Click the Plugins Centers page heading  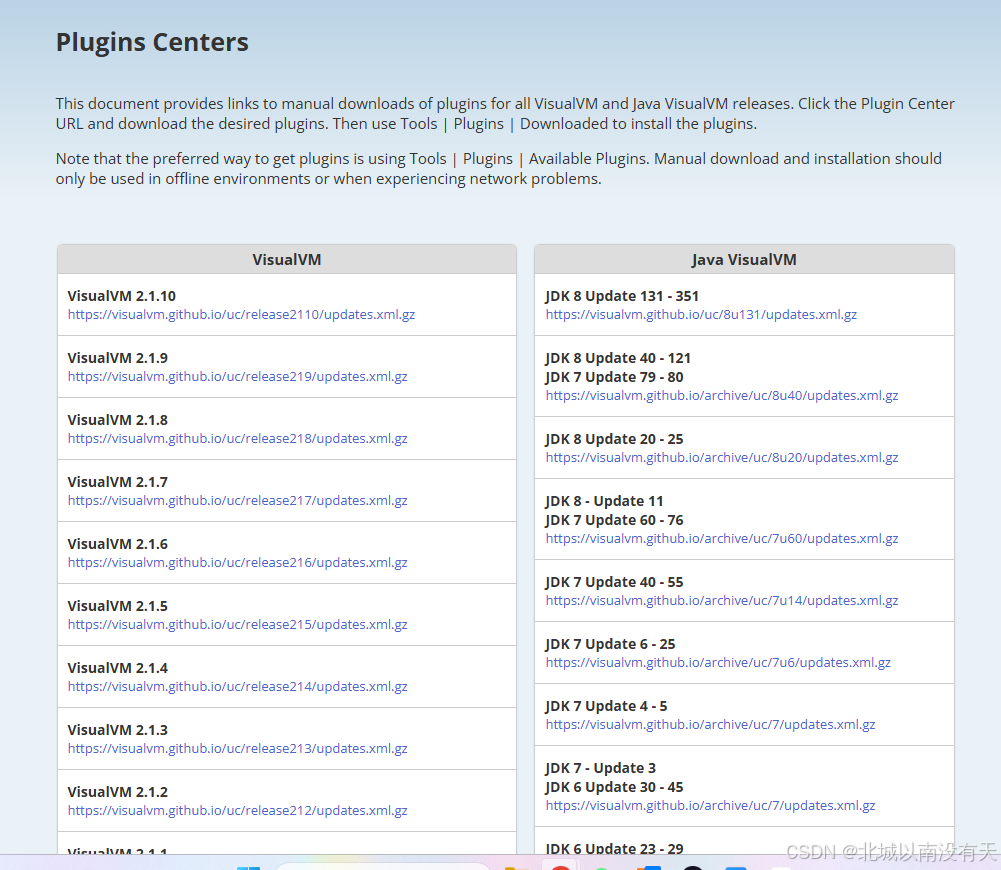[152, 43]
